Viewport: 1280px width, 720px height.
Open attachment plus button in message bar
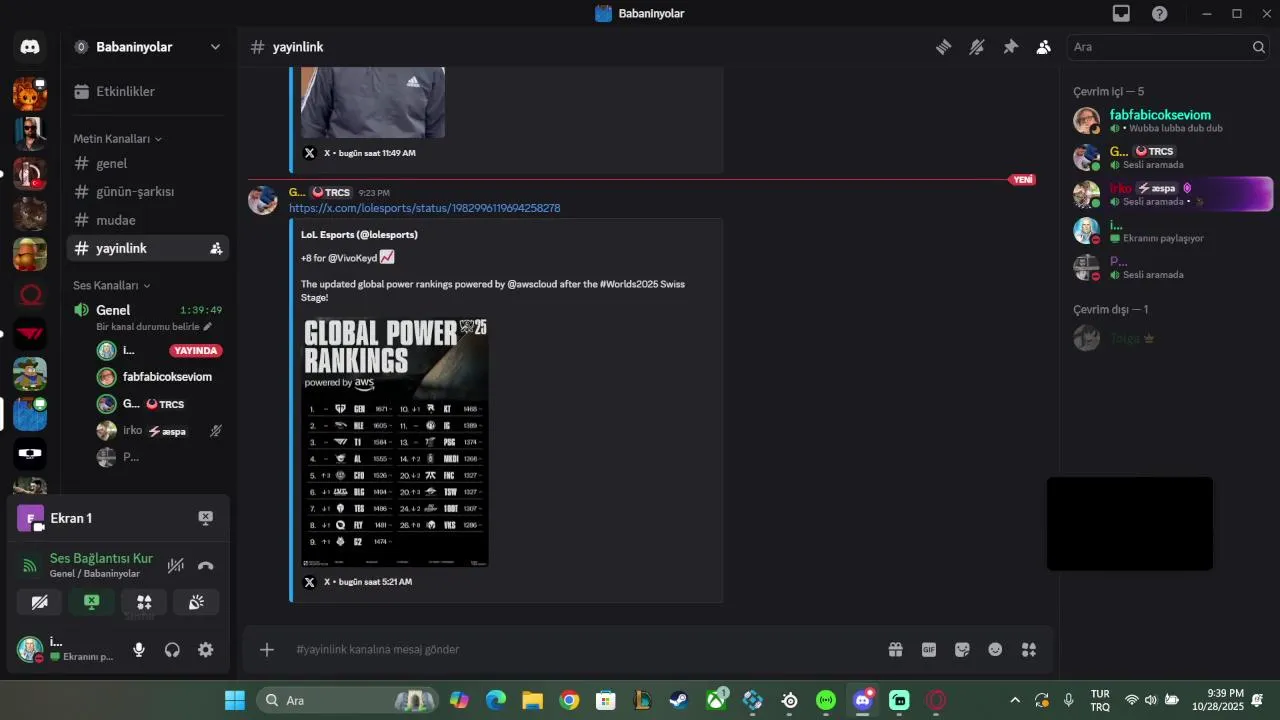267,650
